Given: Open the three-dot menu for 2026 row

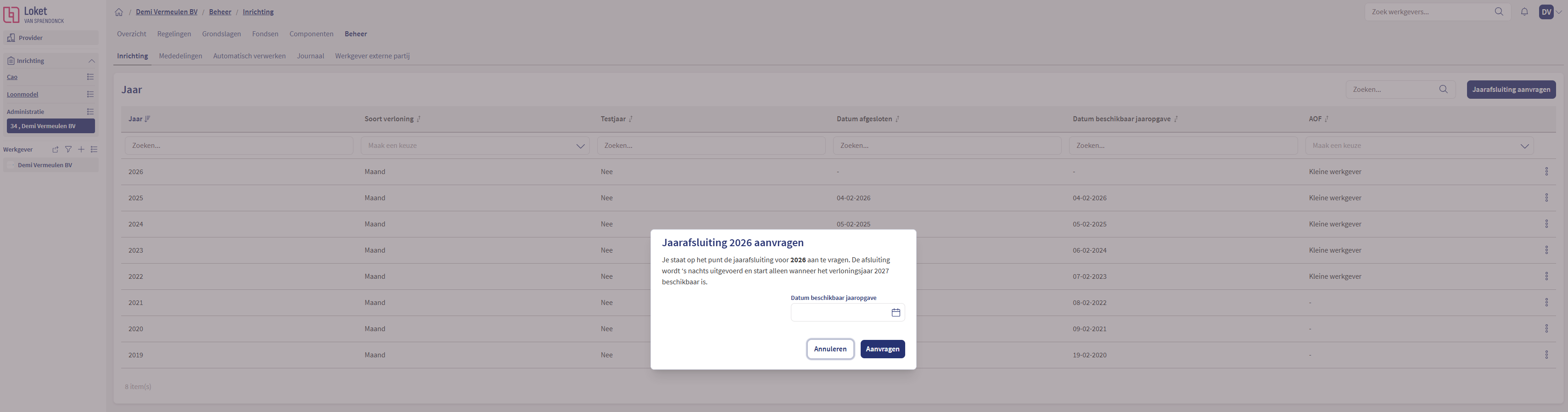Looking at the screenshot, I should point(1546,172).
